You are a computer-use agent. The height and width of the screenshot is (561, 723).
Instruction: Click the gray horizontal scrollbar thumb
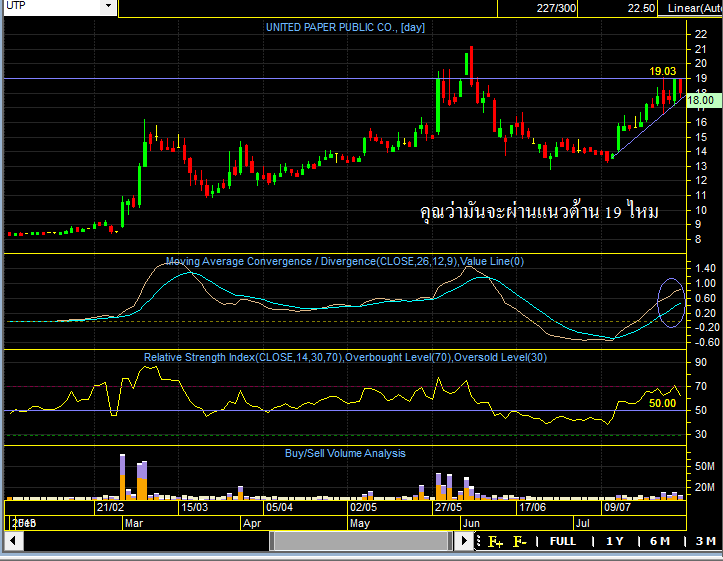click(x=361, y=541)
